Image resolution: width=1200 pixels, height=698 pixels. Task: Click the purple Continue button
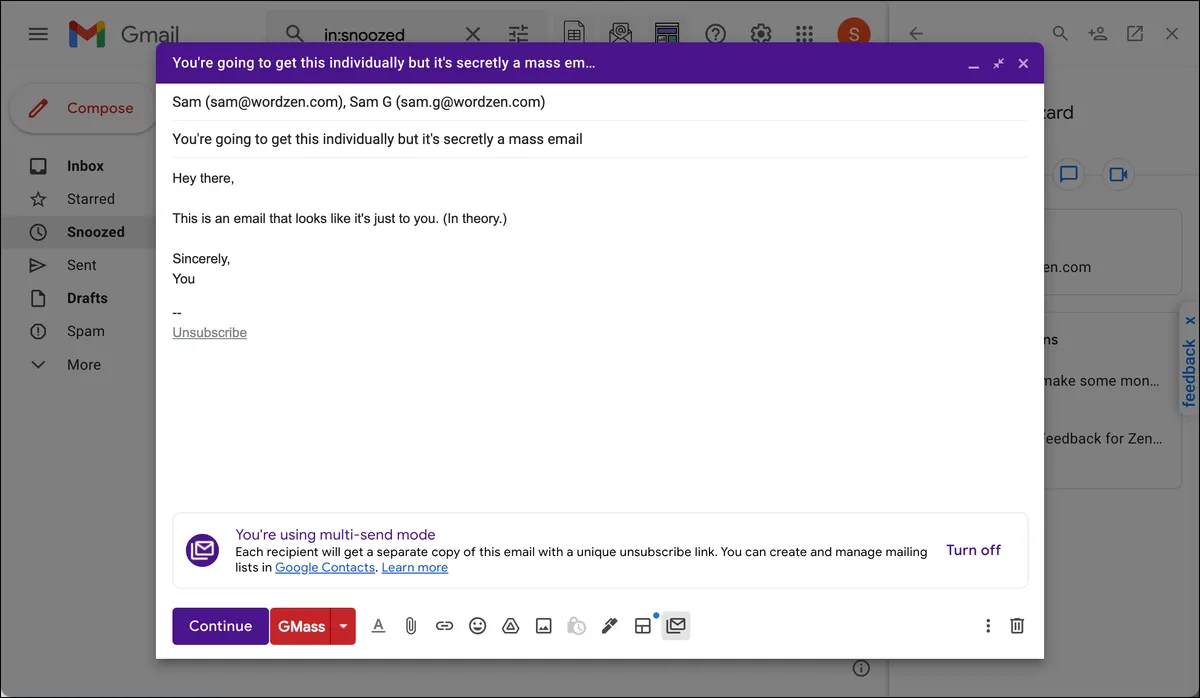[x=220, y=626]
